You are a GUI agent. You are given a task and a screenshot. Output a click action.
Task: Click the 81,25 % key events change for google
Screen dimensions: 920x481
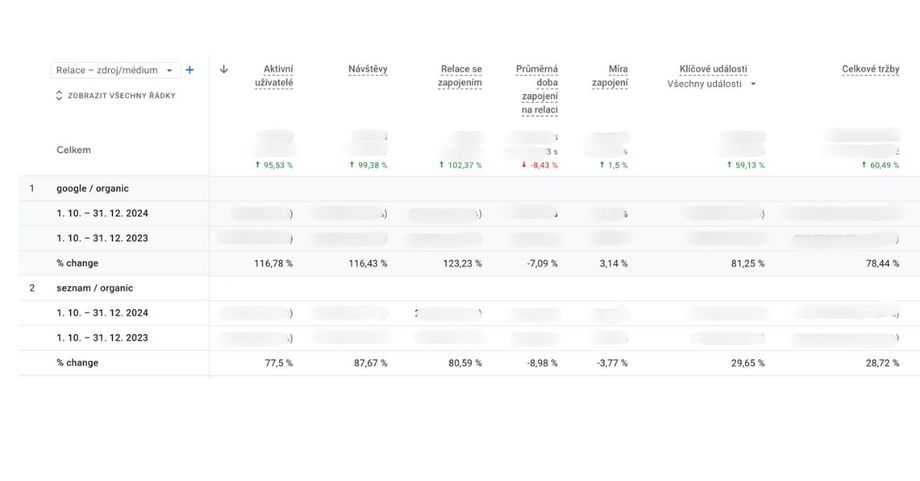(746, 263)
